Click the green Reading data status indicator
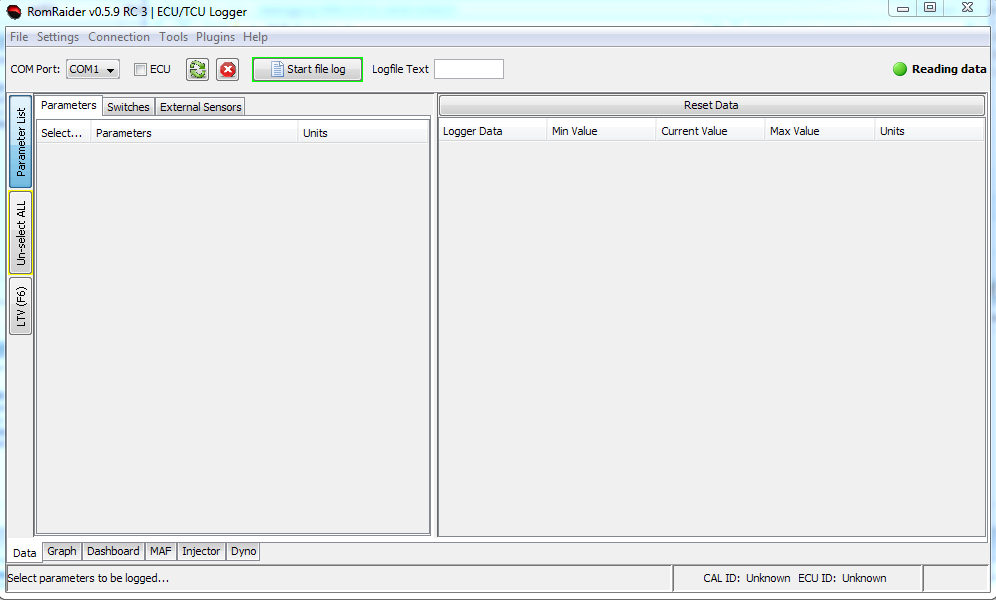The height and width of the screenshot is (600, 996). click(900, 69)
